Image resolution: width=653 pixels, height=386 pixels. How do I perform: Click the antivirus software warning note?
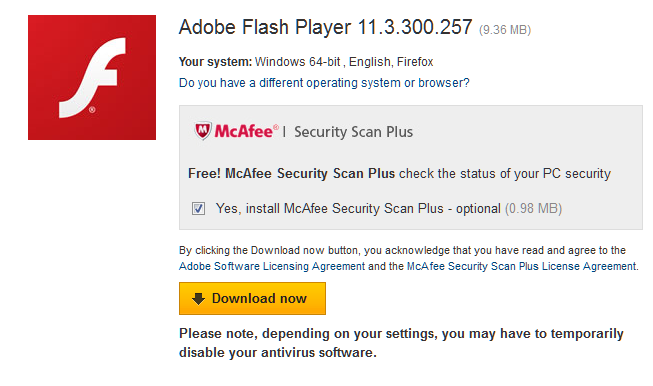[401, 343]
